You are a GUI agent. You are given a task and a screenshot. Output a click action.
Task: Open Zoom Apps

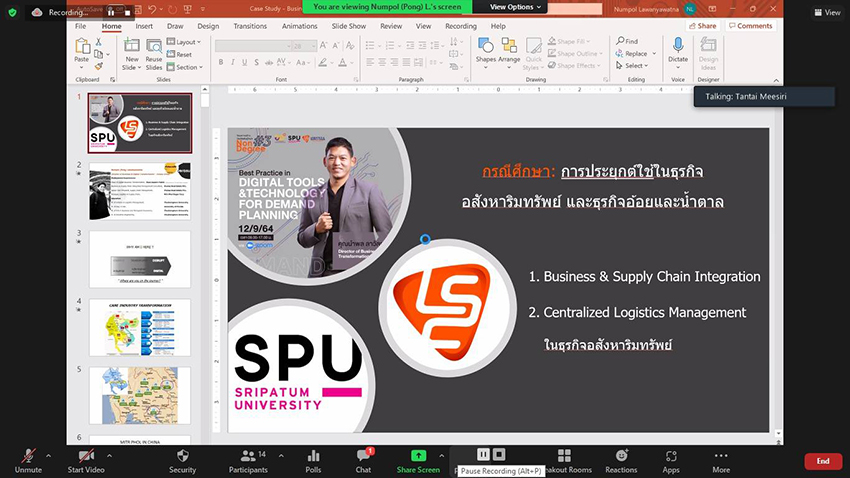point(671,461)
